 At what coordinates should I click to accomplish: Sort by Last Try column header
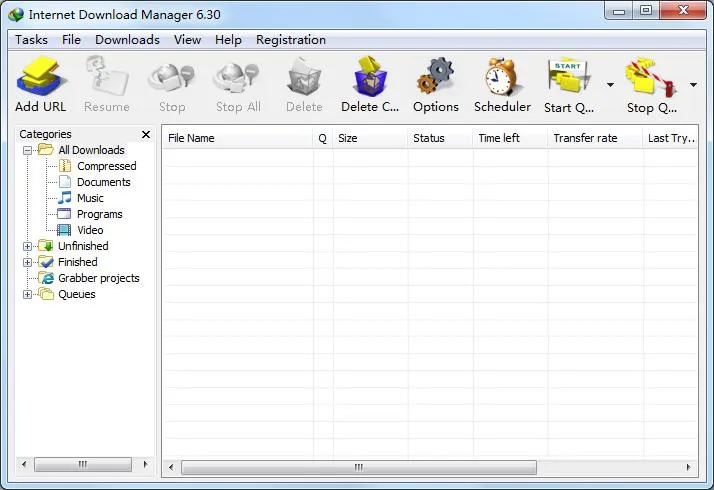(671, 138)
